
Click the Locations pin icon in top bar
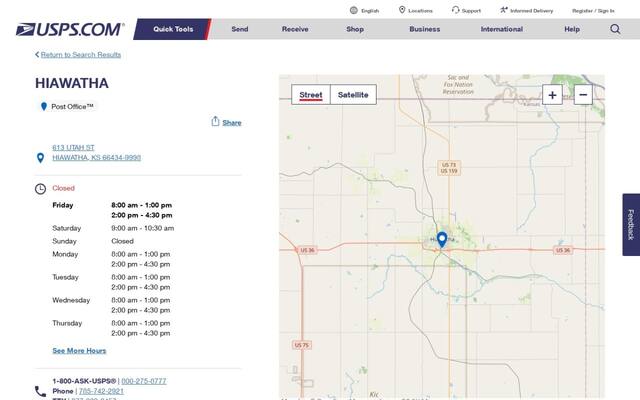point(402,10)
